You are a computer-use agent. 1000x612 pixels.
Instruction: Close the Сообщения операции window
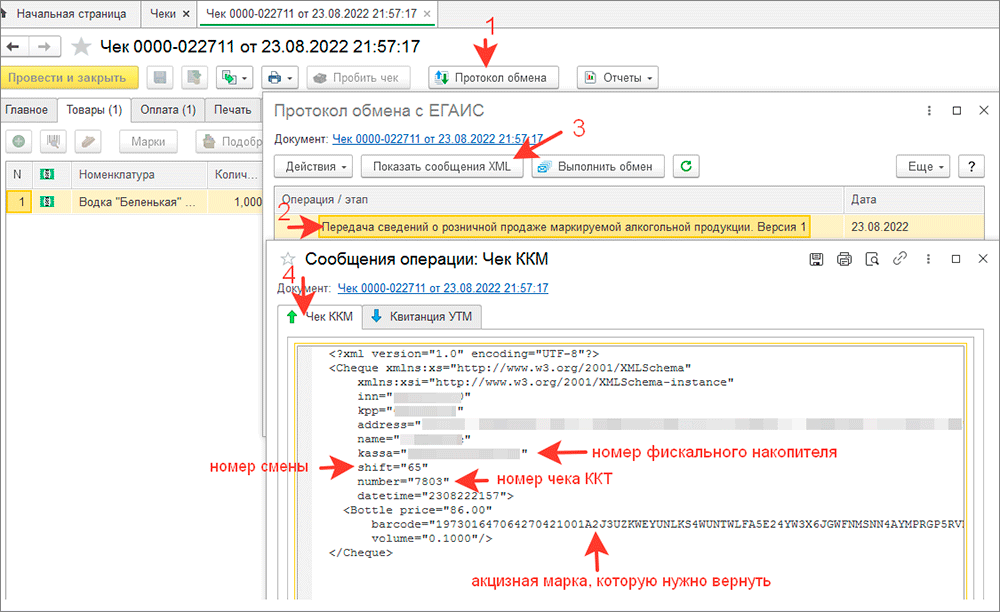pos(983,258)
